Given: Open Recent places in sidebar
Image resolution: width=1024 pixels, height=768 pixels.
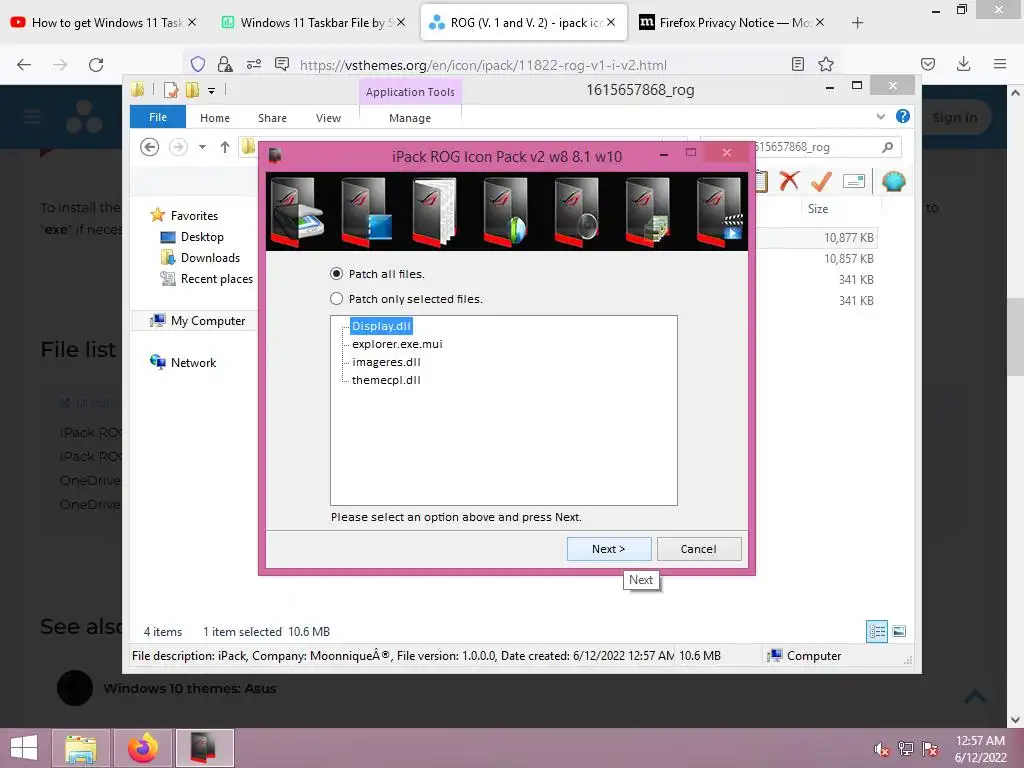Looking at the screenshot, I should coord(207,278).
